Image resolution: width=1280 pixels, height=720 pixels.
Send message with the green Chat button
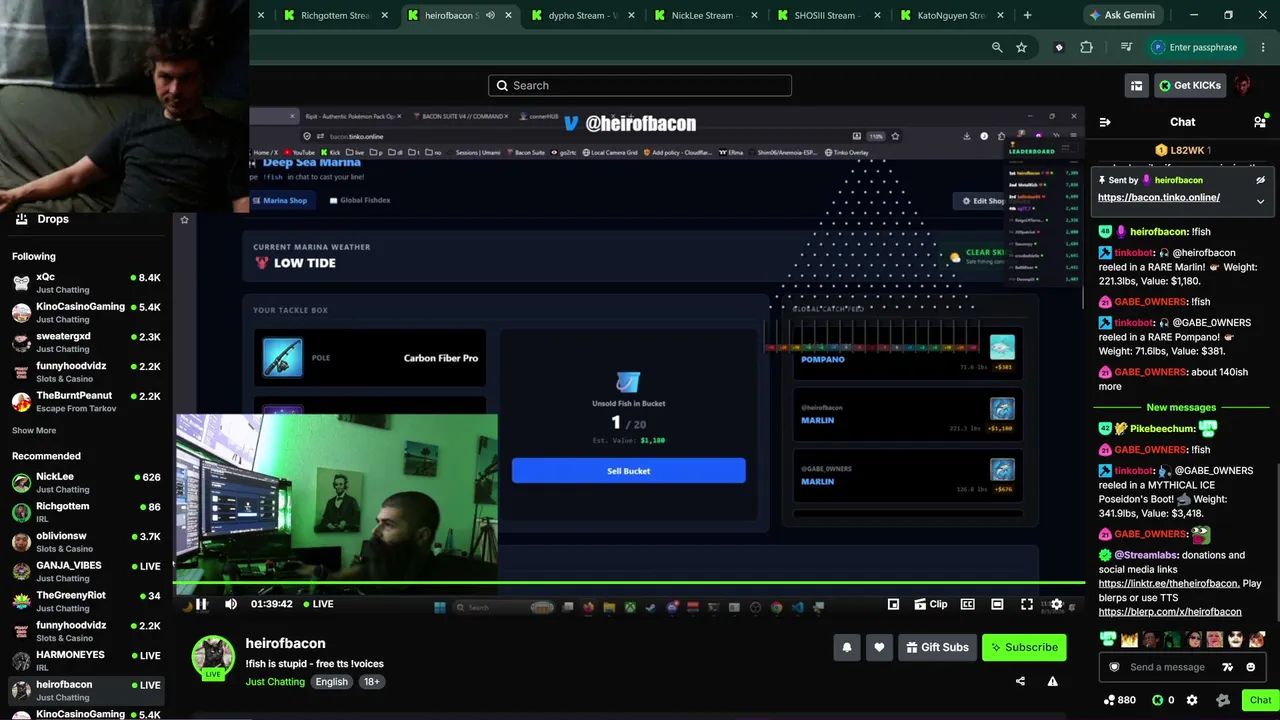coord(1260,700)
